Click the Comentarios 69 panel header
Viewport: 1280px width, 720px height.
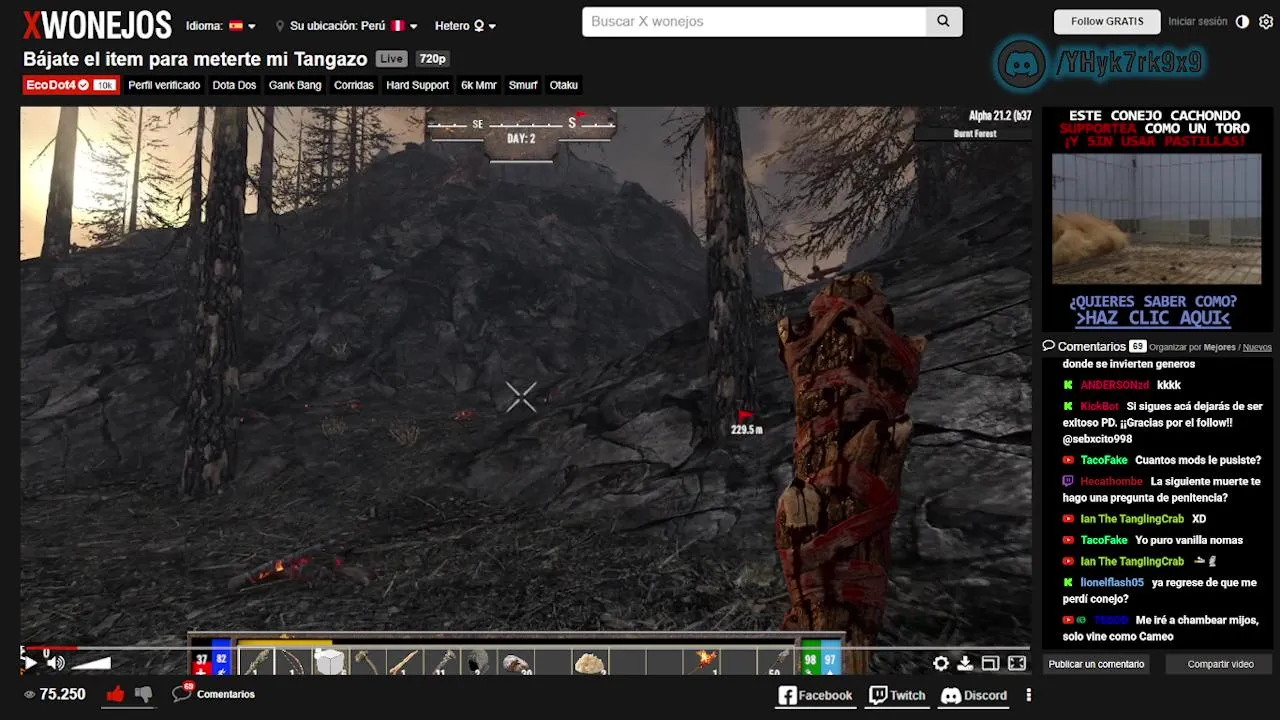[x=1093, y=346]
